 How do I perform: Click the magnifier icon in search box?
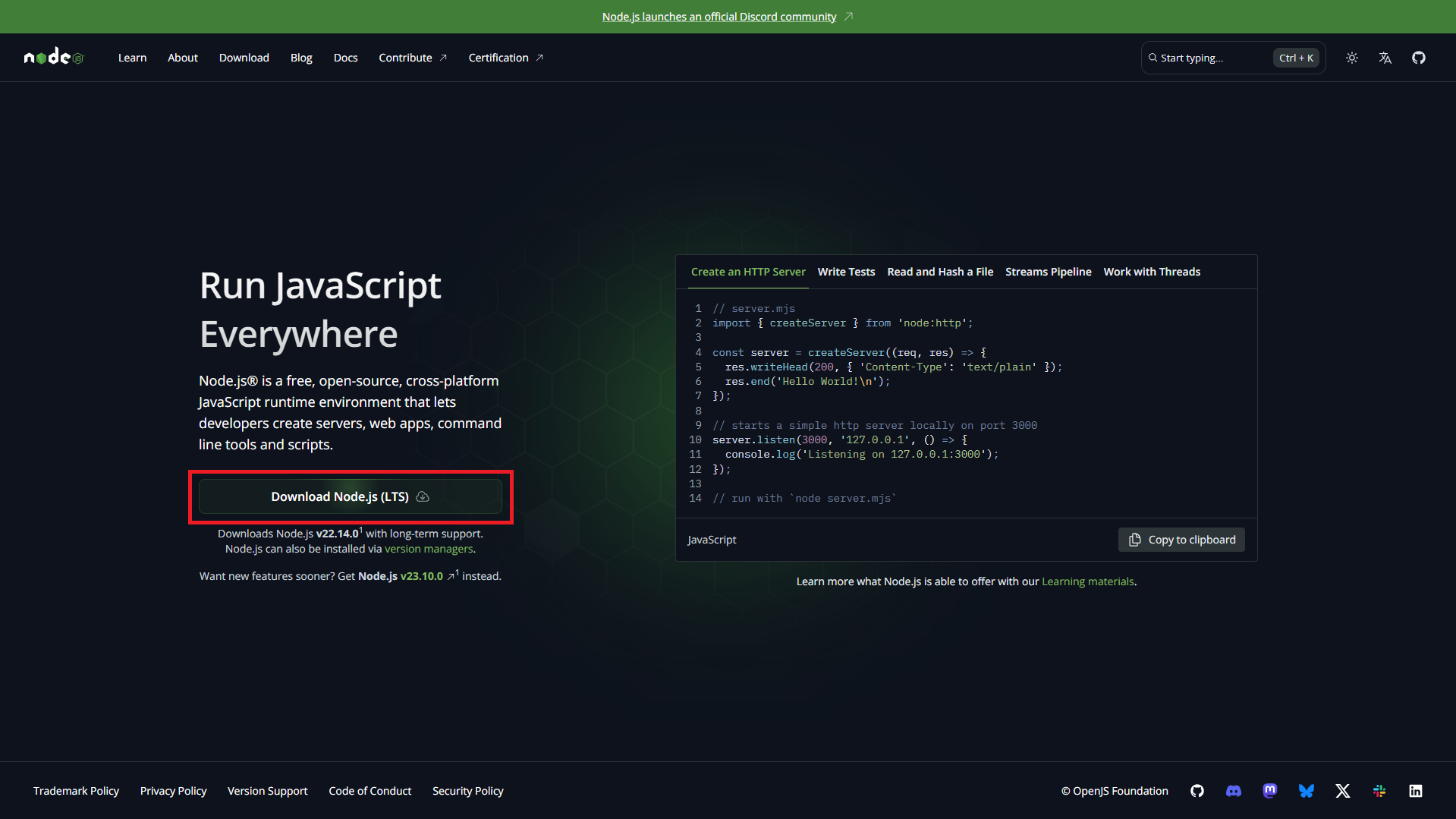tap(1153, 58)
